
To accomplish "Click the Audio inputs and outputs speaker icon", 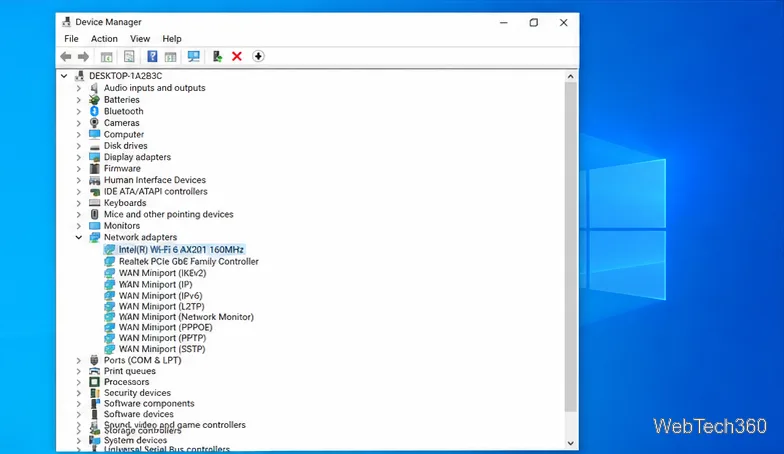I will 94,88.
